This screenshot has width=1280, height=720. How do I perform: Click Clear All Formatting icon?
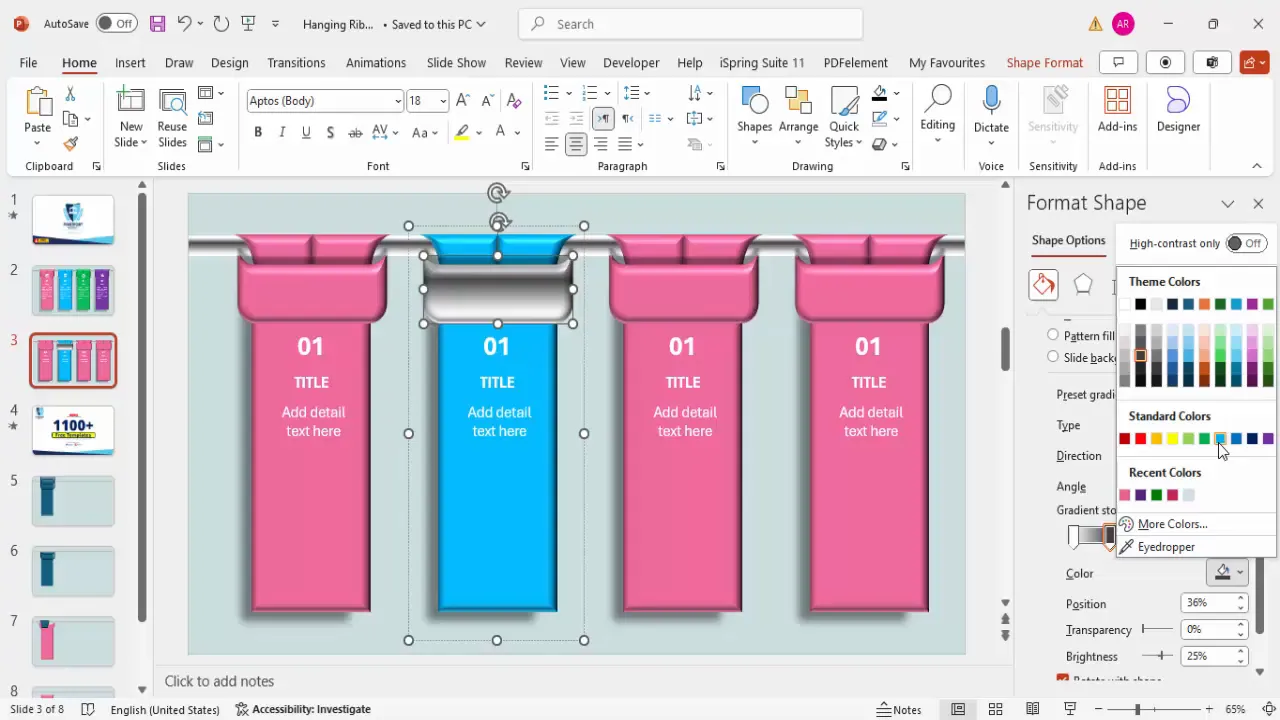514,101
